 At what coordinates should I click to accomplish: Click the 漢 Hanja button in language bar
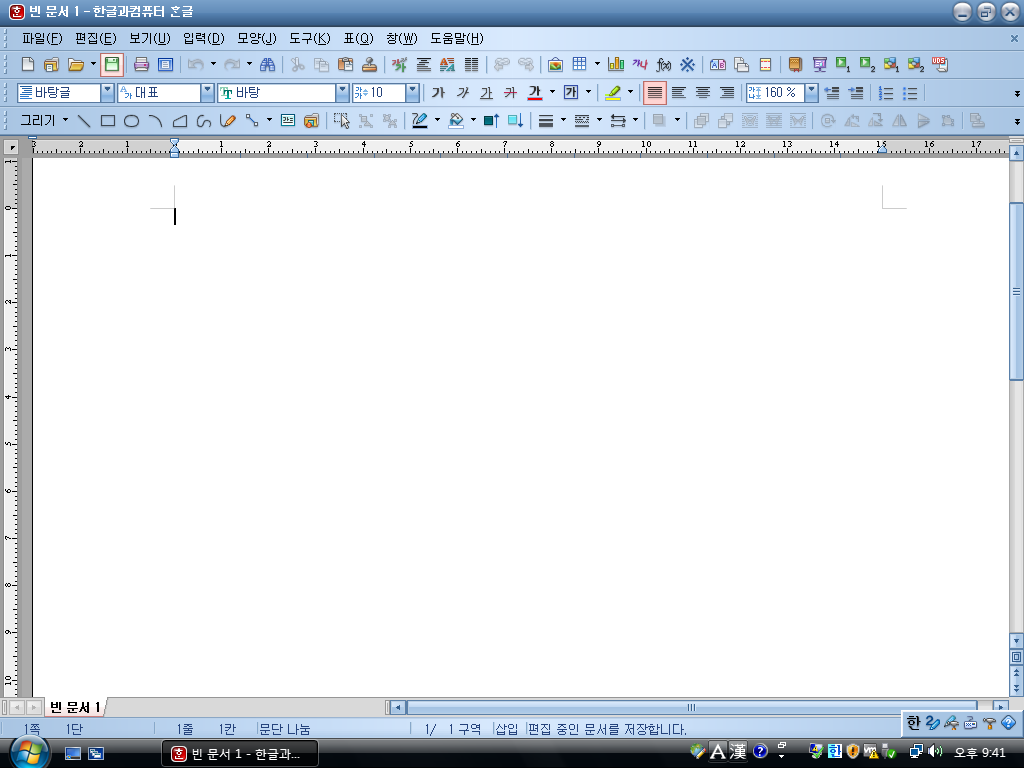[738, 752]
